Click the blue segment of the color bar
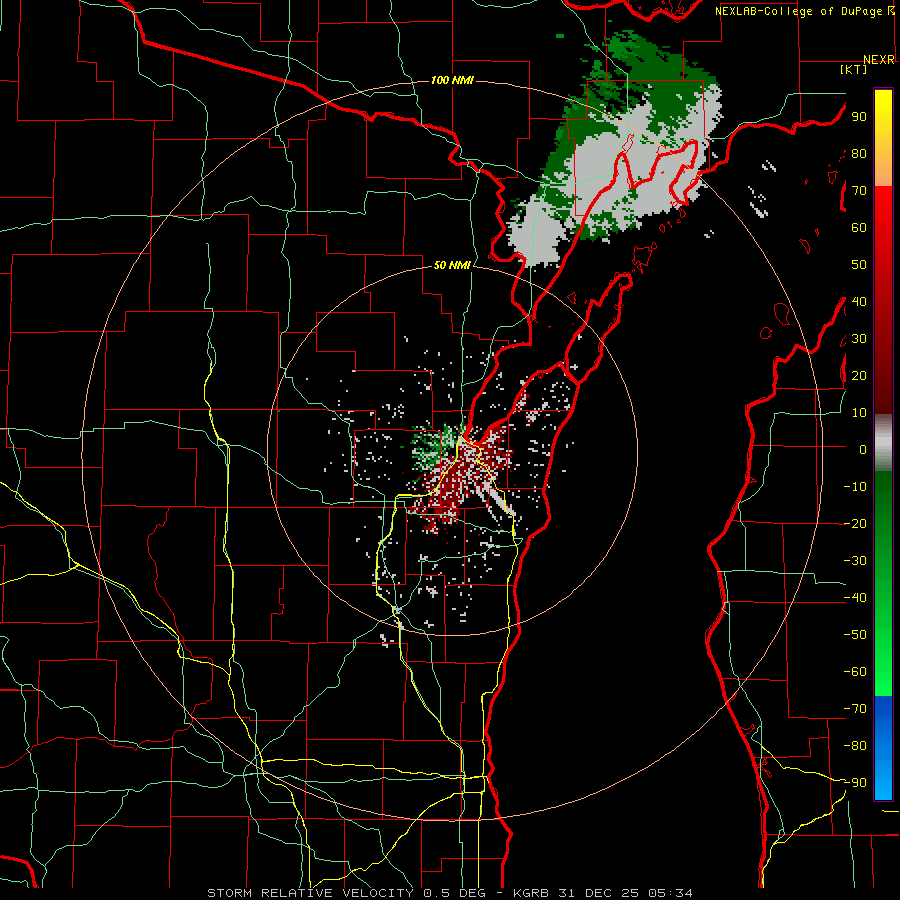 click(x=883, y=748)
